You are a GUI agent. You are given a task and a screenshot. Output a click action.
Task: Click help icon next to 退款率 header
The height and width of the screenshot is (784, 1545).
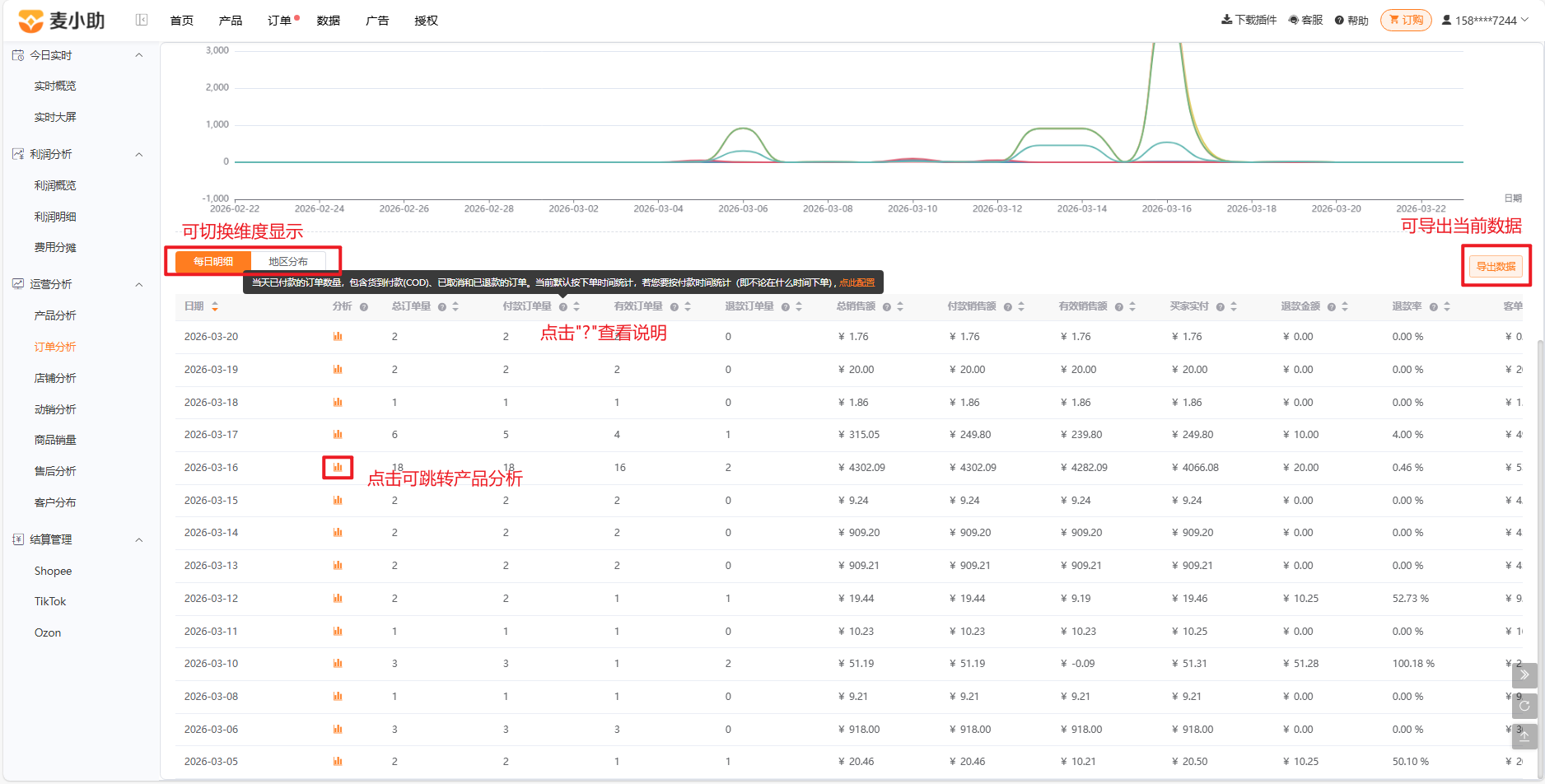[x=1434, y=306]
